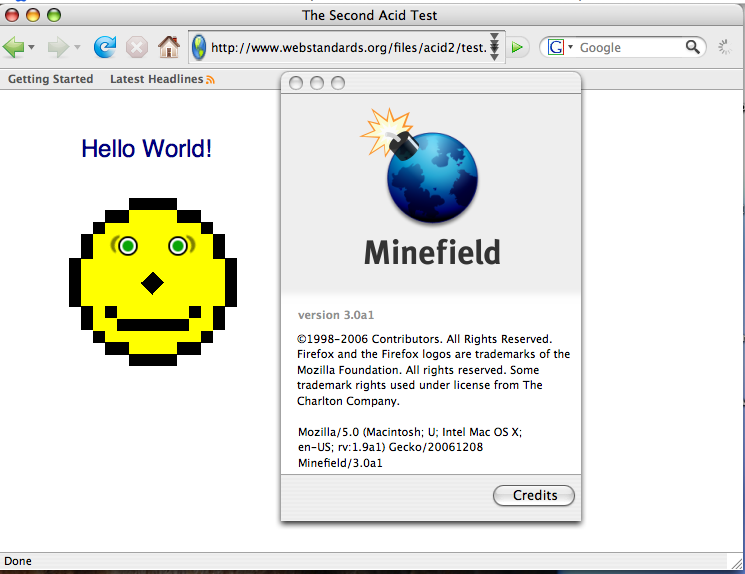Image resolution: width=745 pixels, height=574 pixels.
Task: Click the green Go arrow button
Action: 517,47
